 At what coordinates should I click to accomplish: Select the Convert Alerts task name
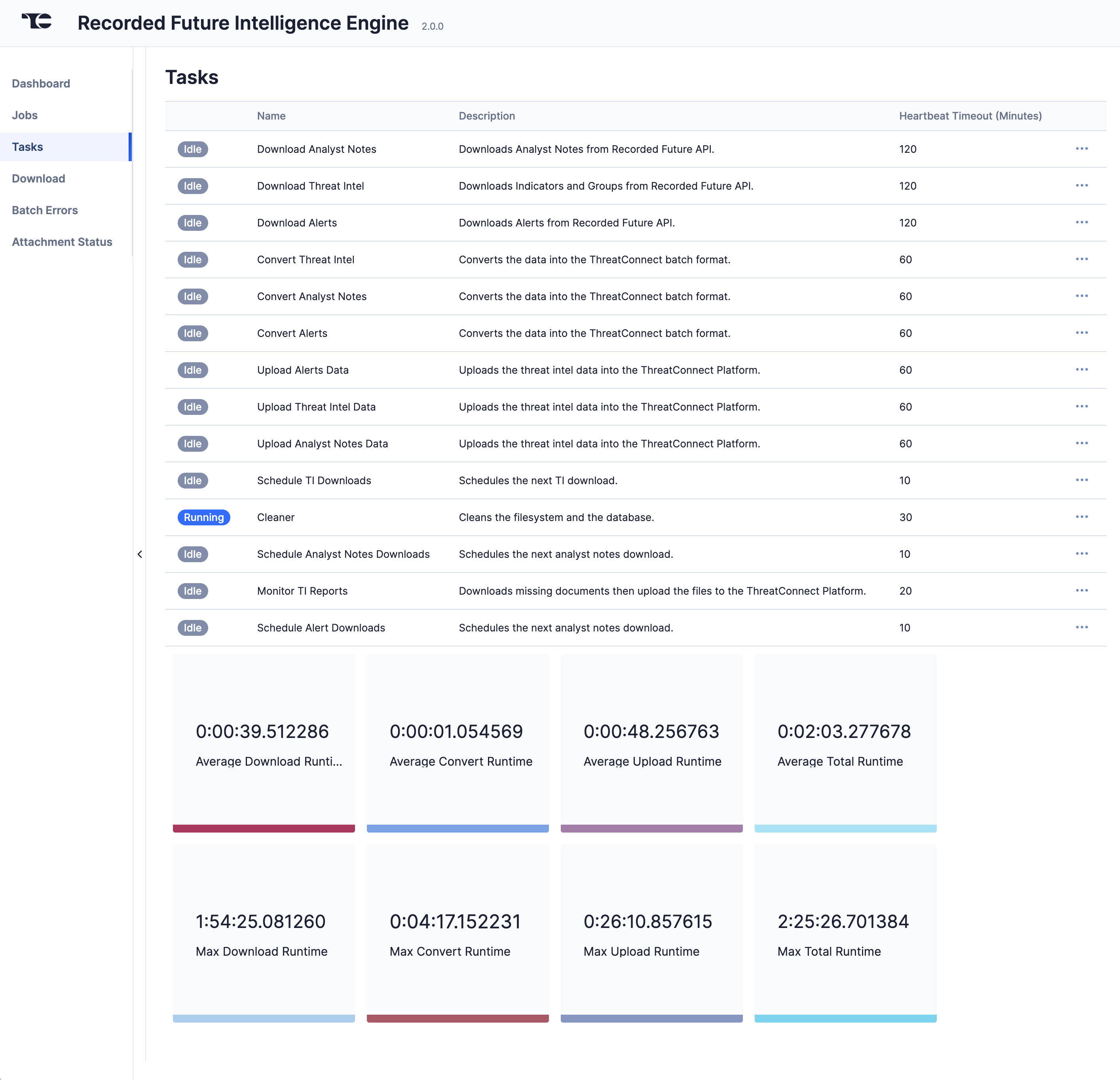(x=292, y=333)
